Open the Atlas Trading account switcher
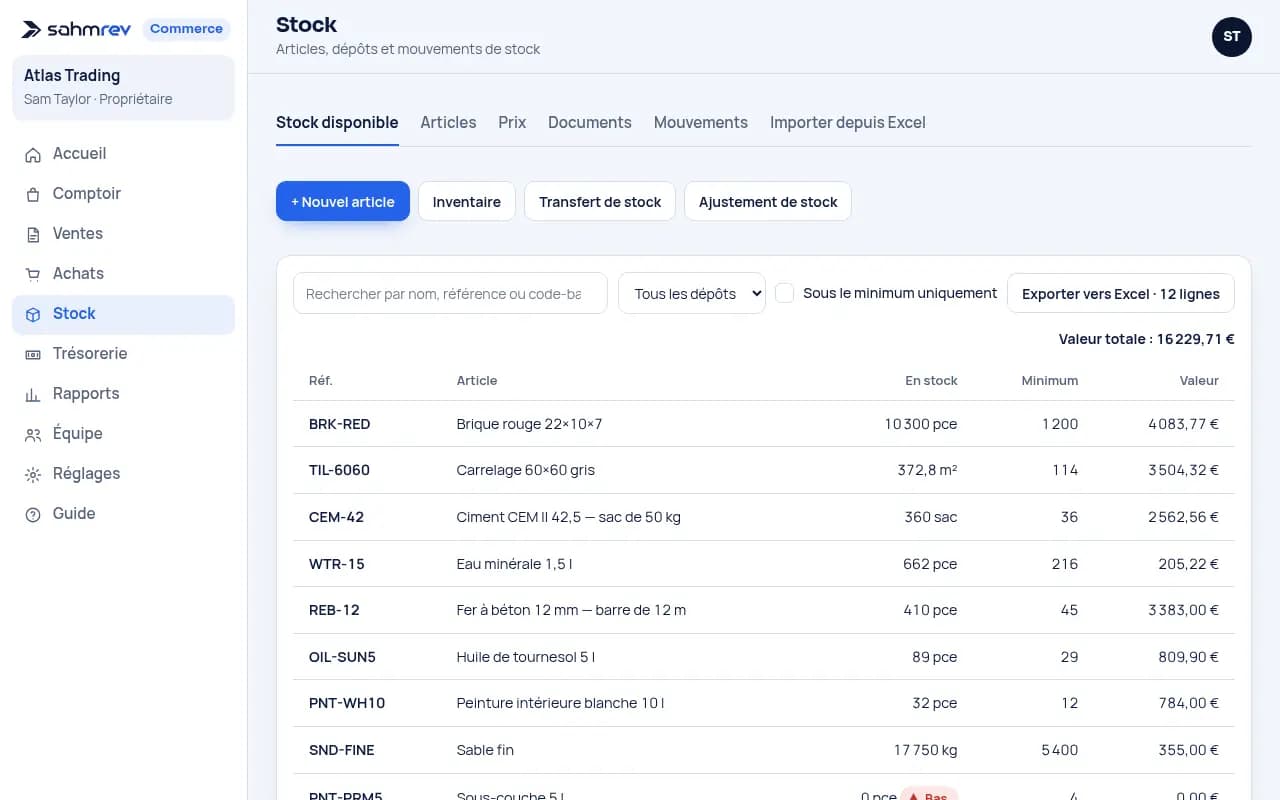The image size is (1280, 800). tap(123, 87)
